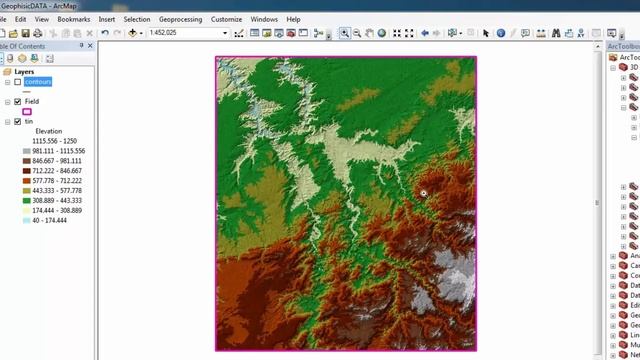Open the Customize menu

point(227,19)
